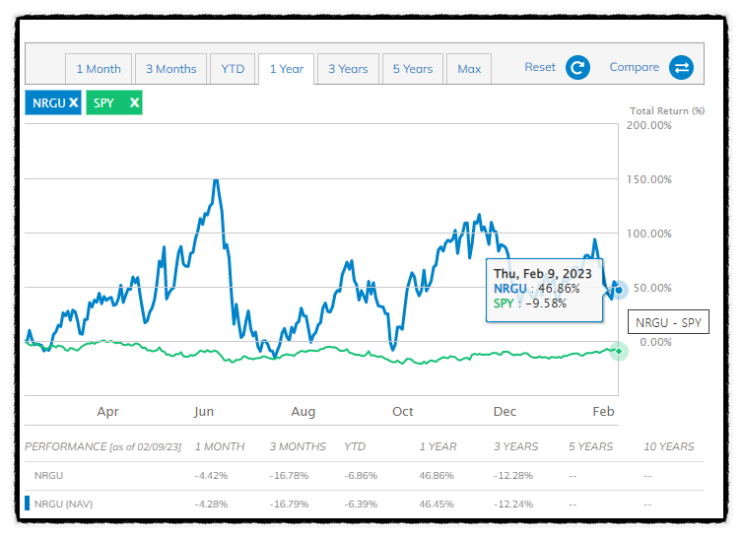
Task: Remove SPY ticker using its X
Action: point(135,102)
